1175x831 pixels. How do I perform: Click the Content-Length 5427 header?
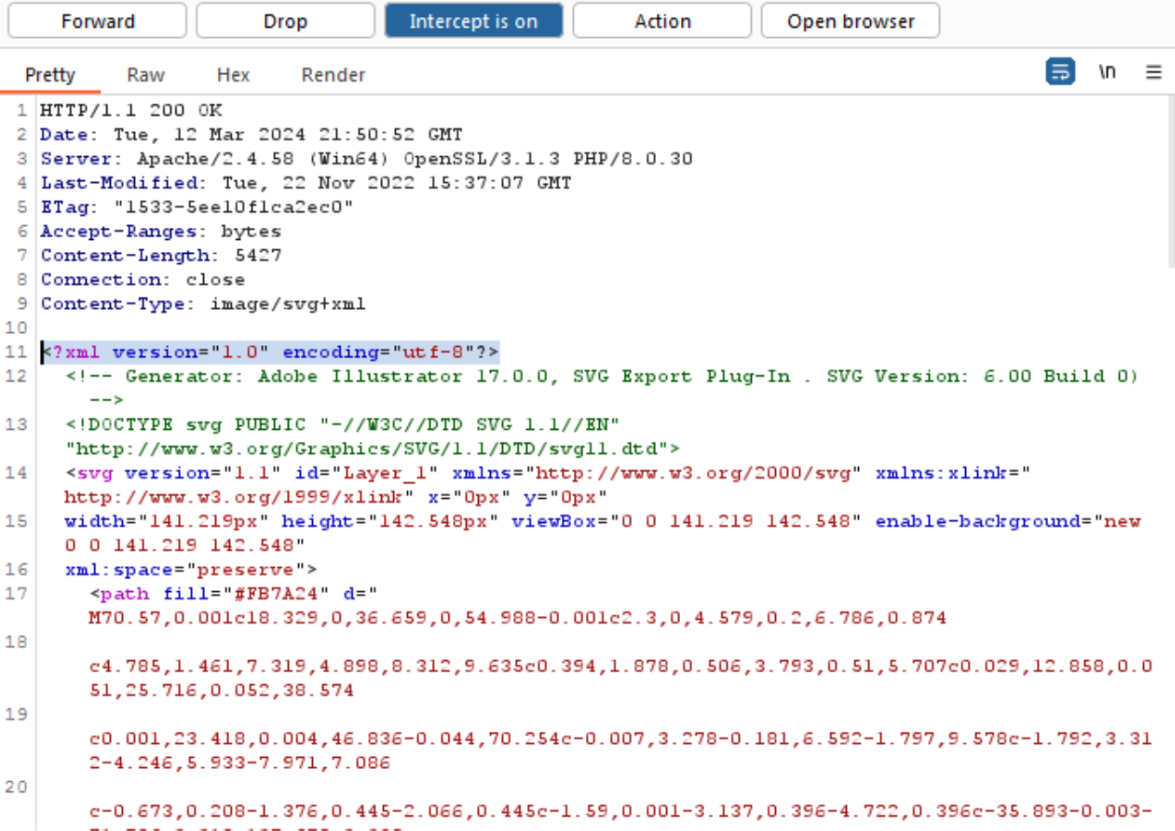coord(161,256)
